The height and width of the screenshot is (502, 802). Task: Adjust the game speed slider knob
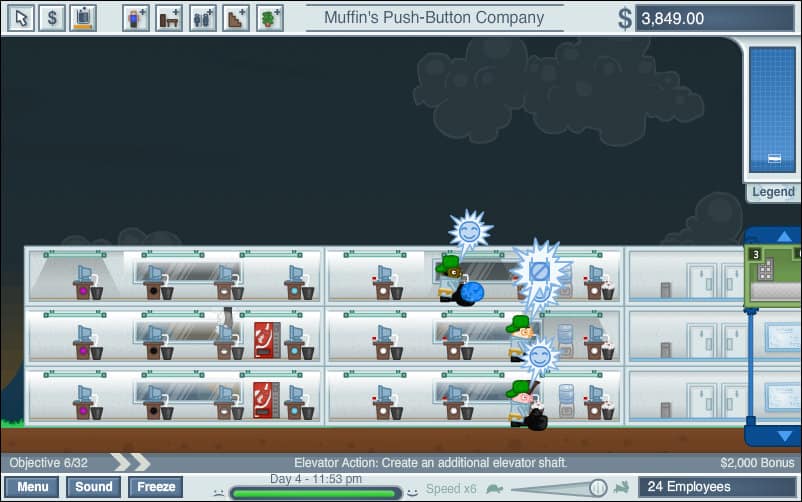point(597,488)
